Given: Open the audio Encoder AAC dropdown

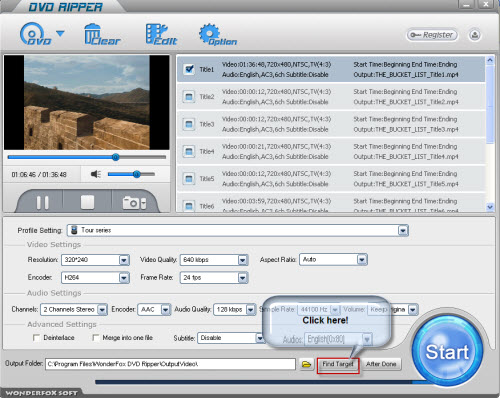Looking at the screenshot, I should click(x=166, y=310).
